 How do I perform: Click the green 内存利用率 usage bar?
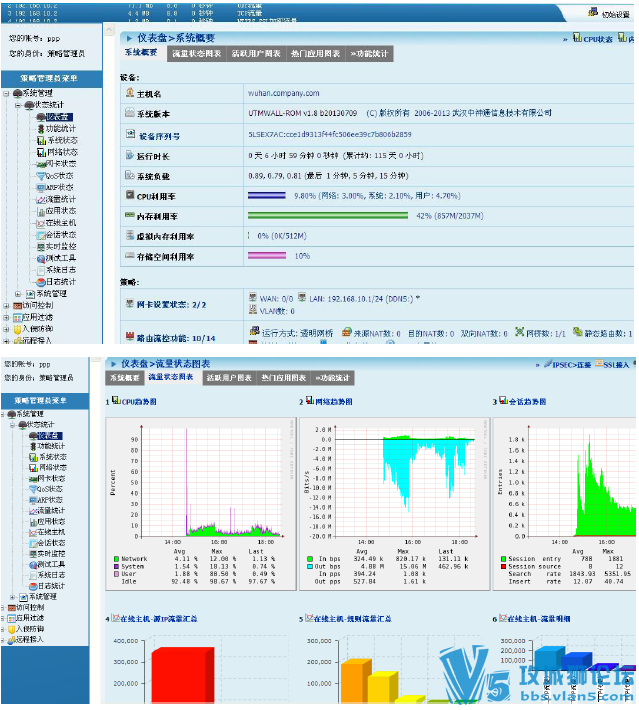coord(327,215)
